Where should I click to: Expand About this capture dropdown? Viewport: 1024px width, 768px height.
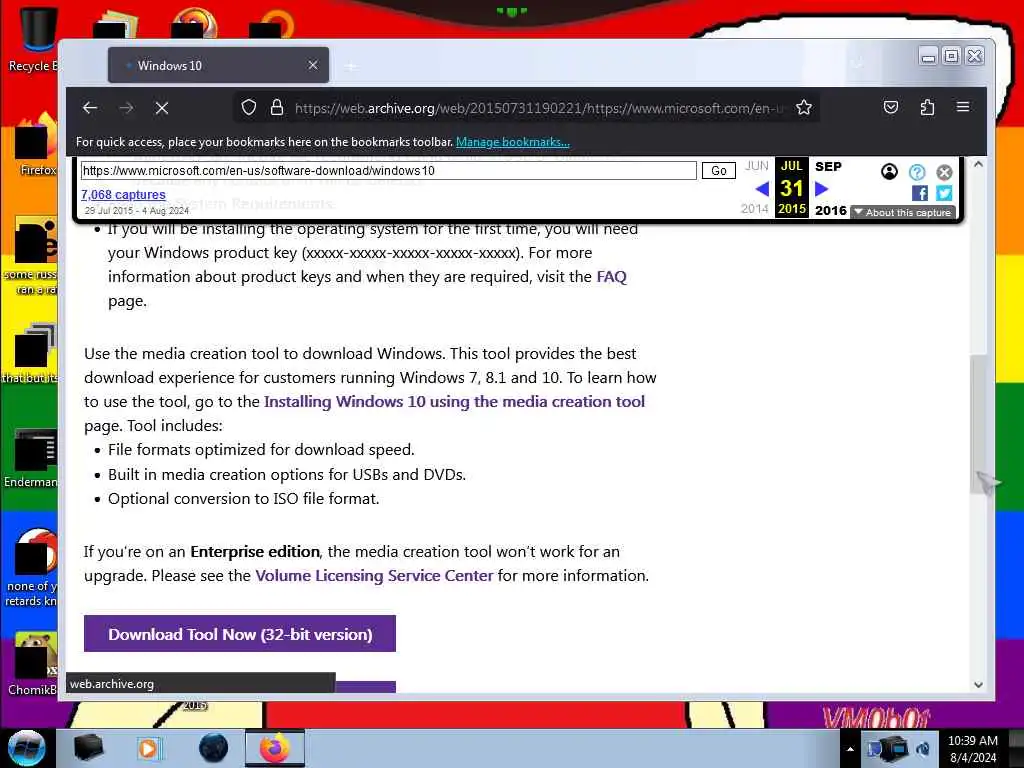pyautogui.click(x=903, y=212)
